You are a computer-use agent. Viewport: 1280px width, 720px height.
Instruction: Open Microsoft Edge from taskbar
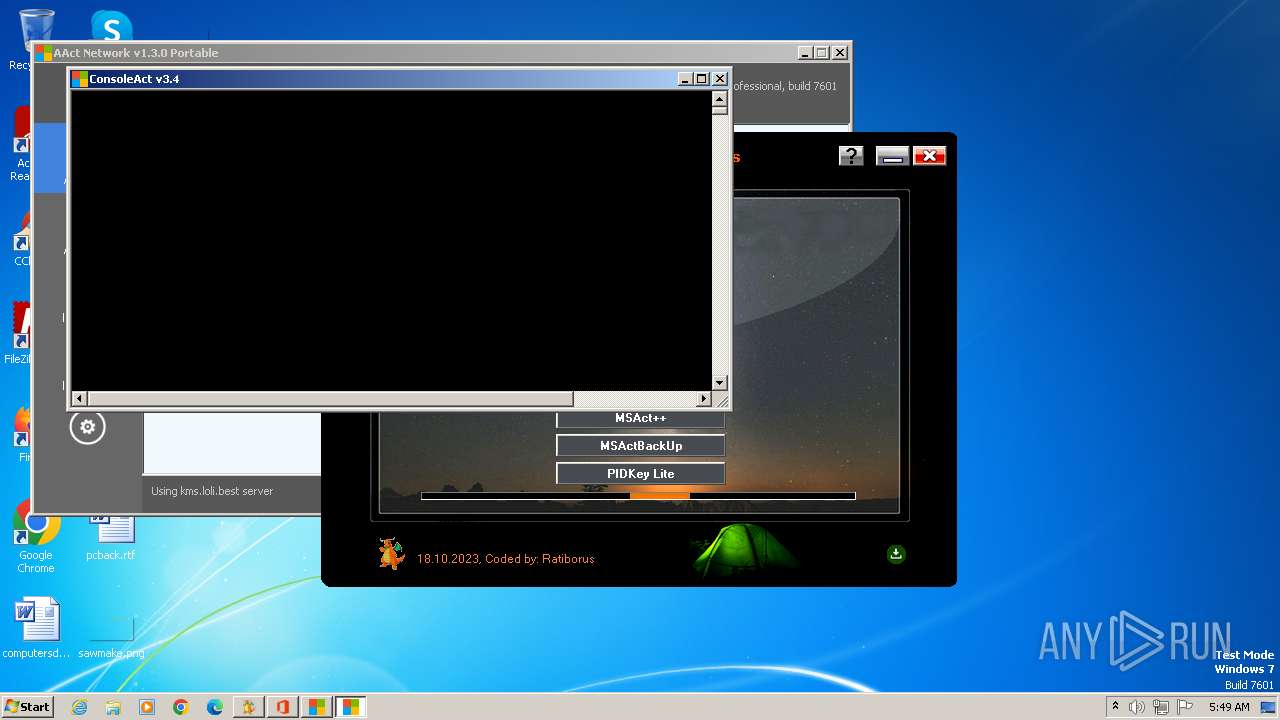coord(215,707)
